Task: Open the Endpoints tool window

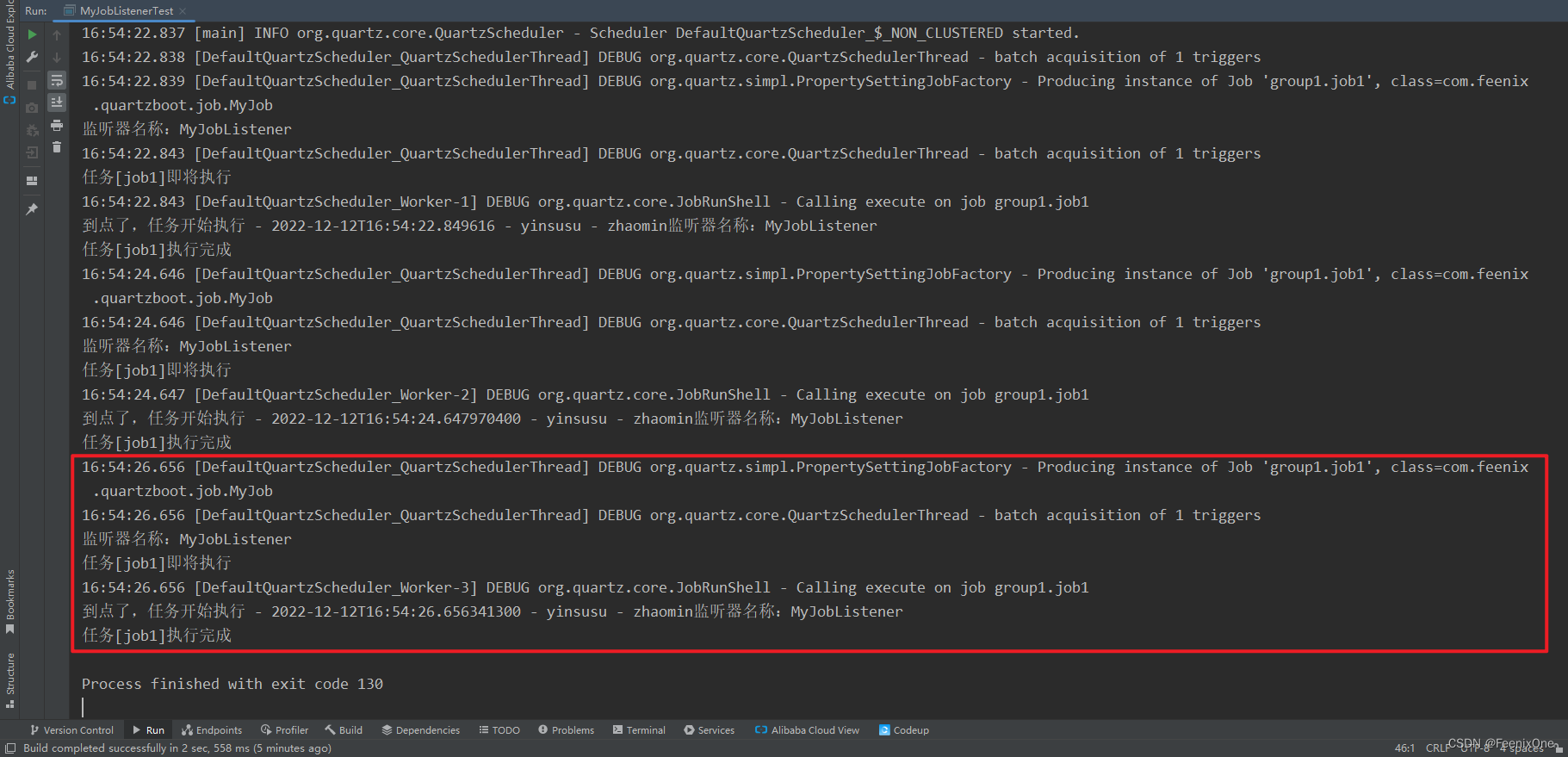Action: point(212,730)
